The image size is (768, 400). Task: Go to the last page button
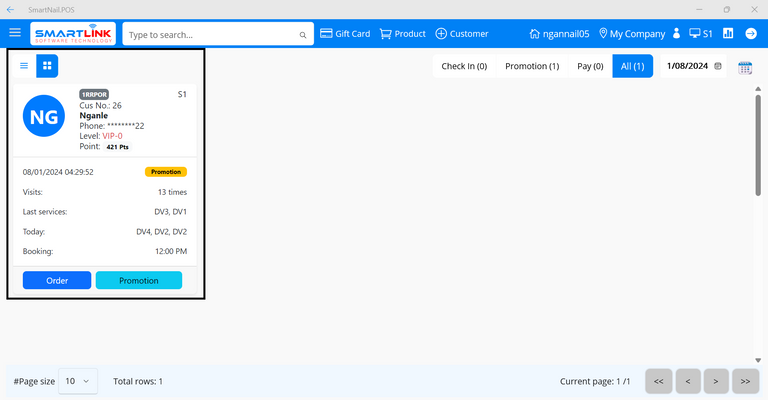pos(745,381)
